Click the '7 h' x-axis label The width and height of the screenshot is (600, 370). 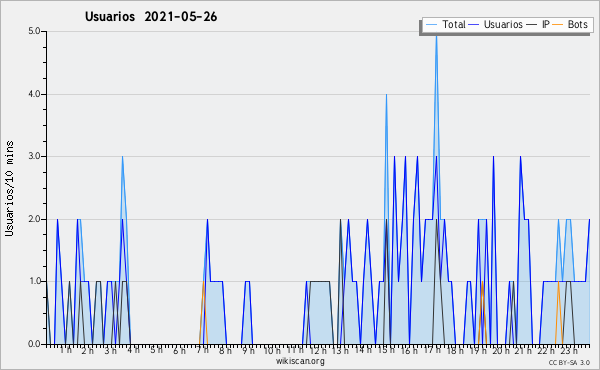202,350
